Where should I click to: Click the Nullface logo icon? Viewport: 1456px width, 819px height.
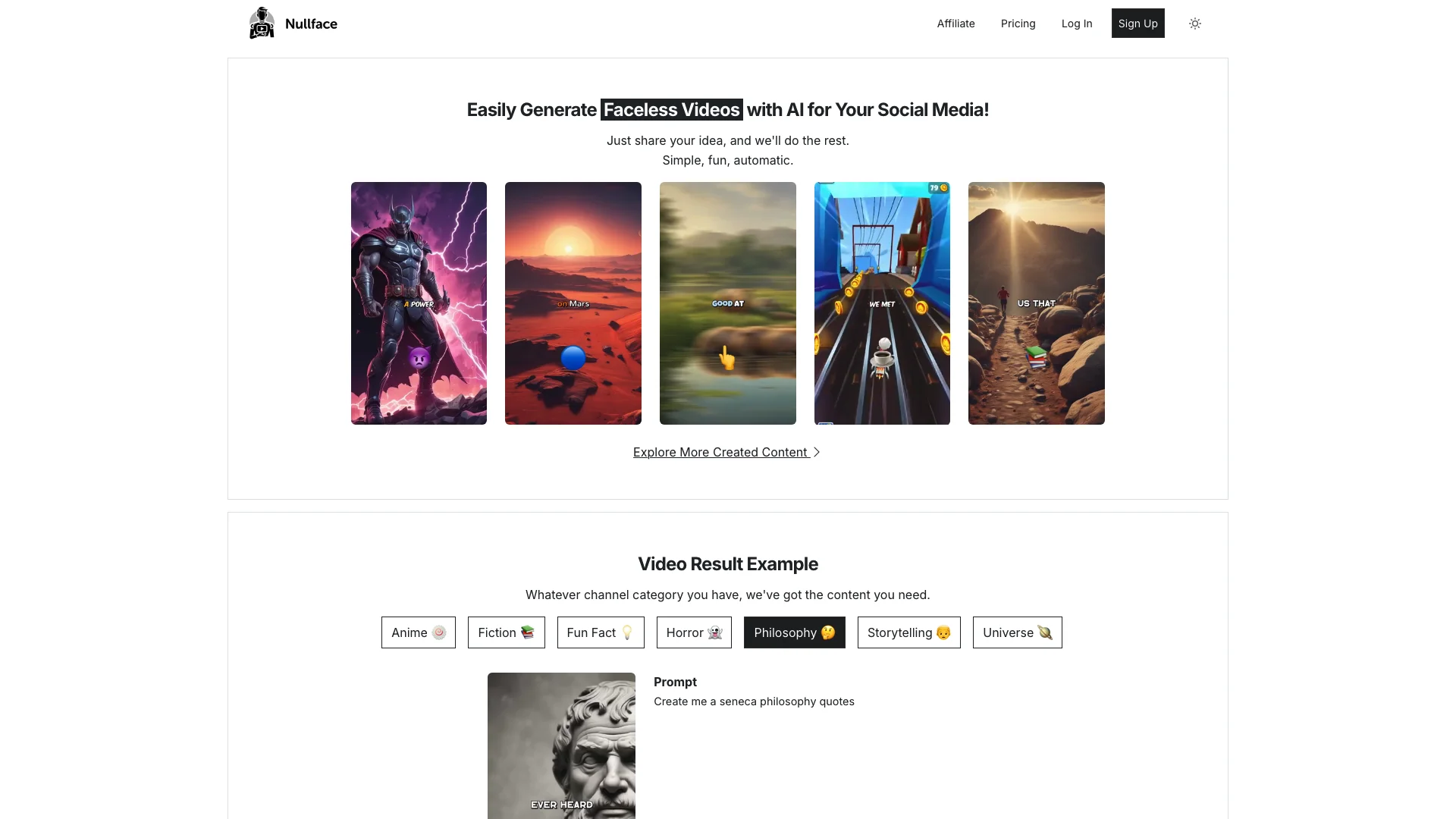click(x=262, y=23)
